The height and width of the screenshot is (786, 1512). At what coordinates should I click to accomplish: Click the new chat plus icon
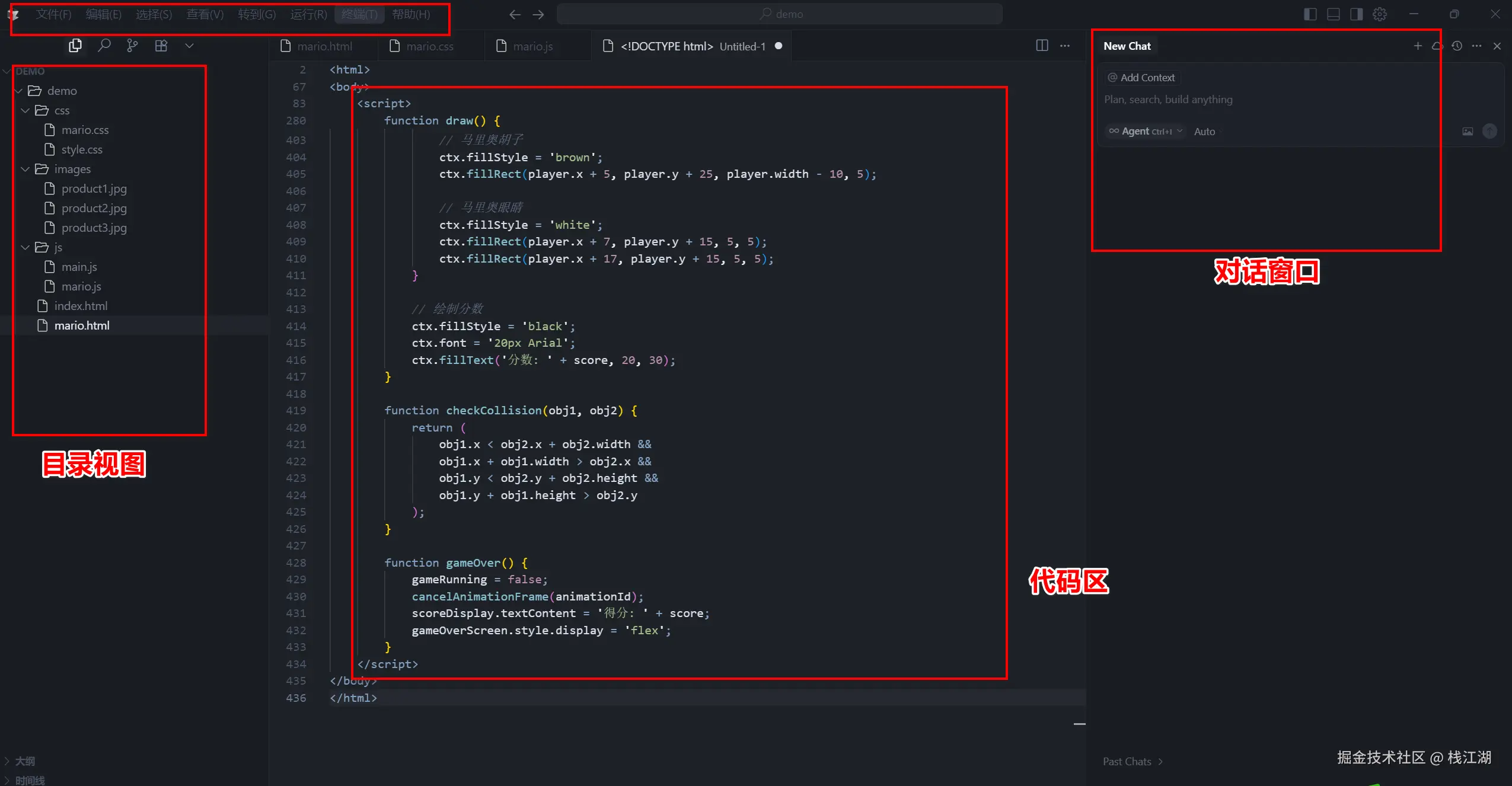1418,46
